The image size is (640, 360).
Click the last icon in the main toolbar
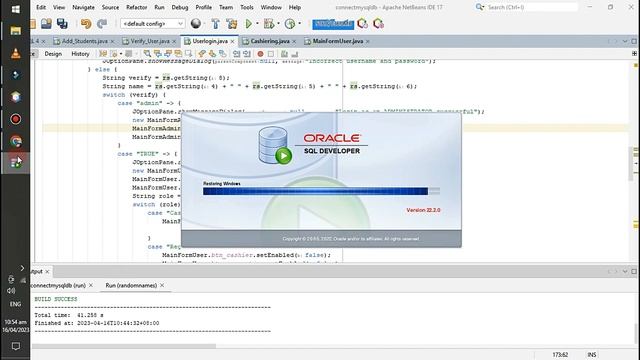coord(378,24)
